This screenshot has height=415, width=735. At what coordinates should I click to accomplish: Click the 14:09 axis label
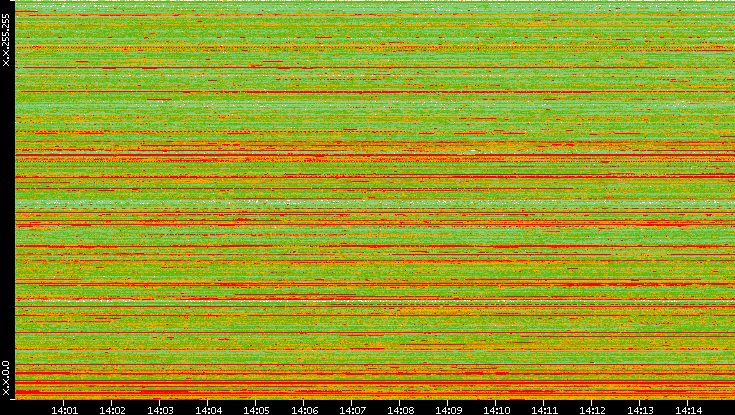coord(448,410)
